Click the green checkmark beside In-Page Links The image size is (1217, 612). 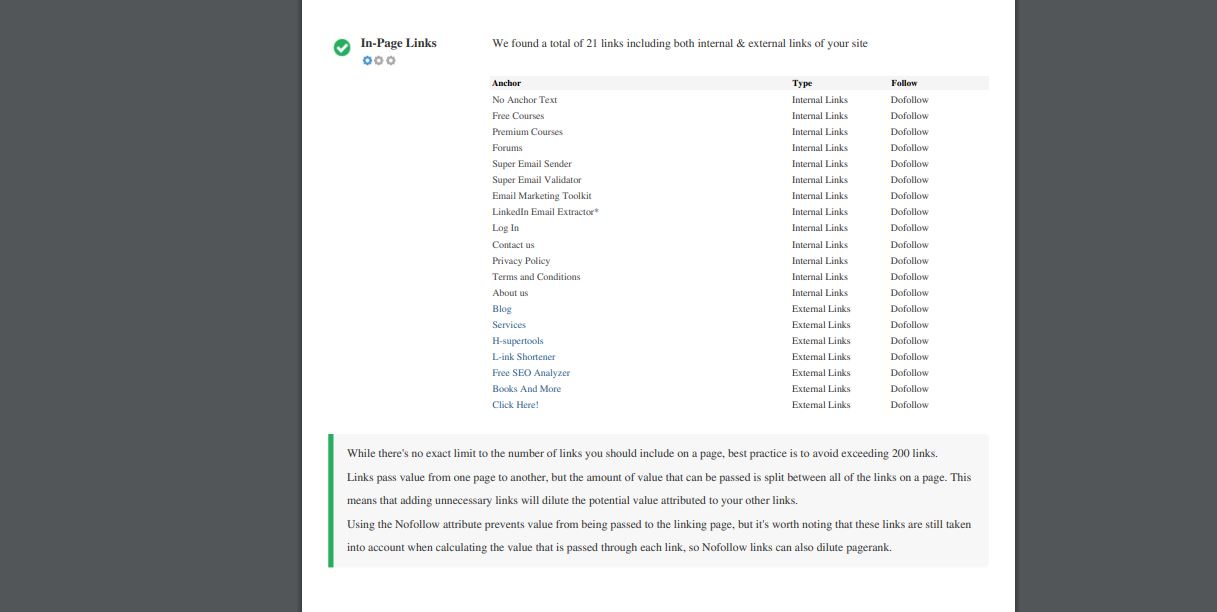tap(342, 47)
